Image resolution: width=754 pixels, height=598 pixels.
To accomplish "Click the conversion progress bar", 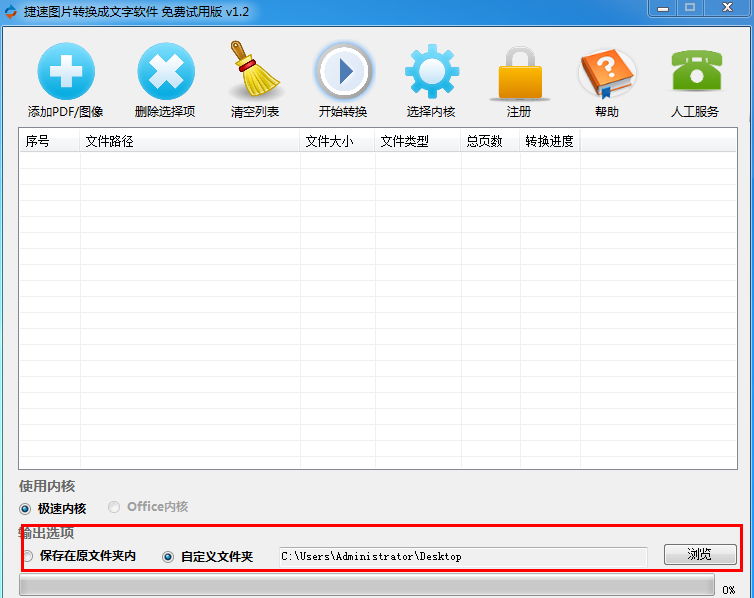I will pyautogui.click(x=366, y=586).
